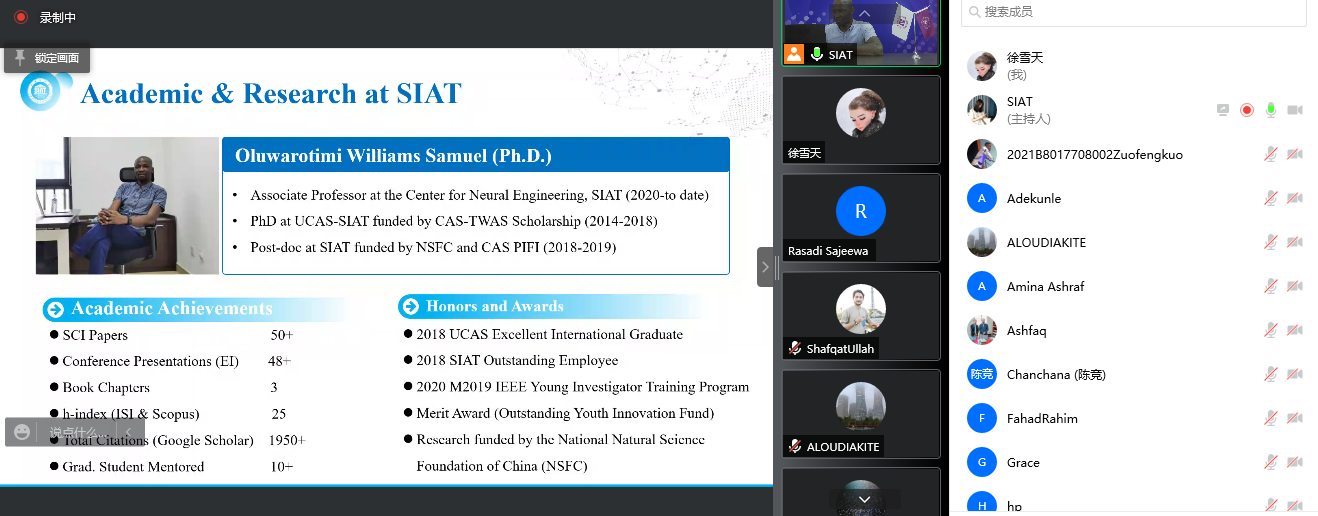The height and width of the screenshot is (516, 1318).
Task: Click camera-off icon for ALOUDIAKITE in list
Action: 1294,242
